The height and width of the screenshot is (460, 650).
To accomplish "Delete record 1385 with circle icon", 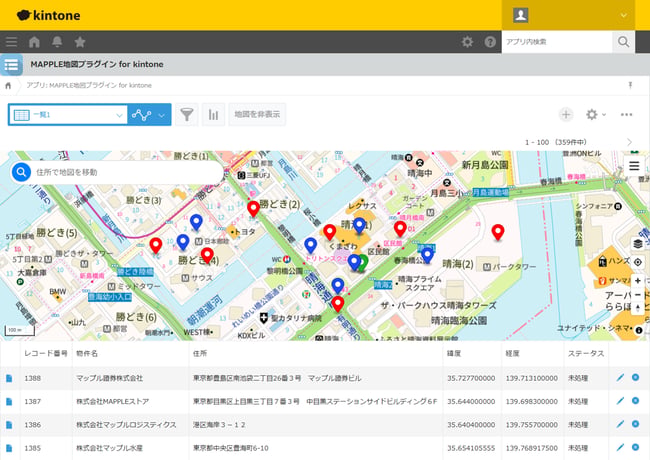I will (635, 447).
